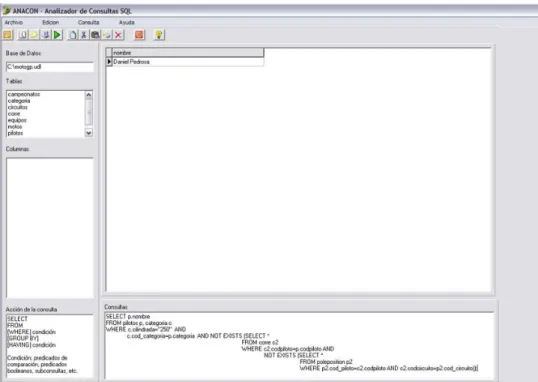
Task: Run the query with green play button
Action: click(57, 35)
